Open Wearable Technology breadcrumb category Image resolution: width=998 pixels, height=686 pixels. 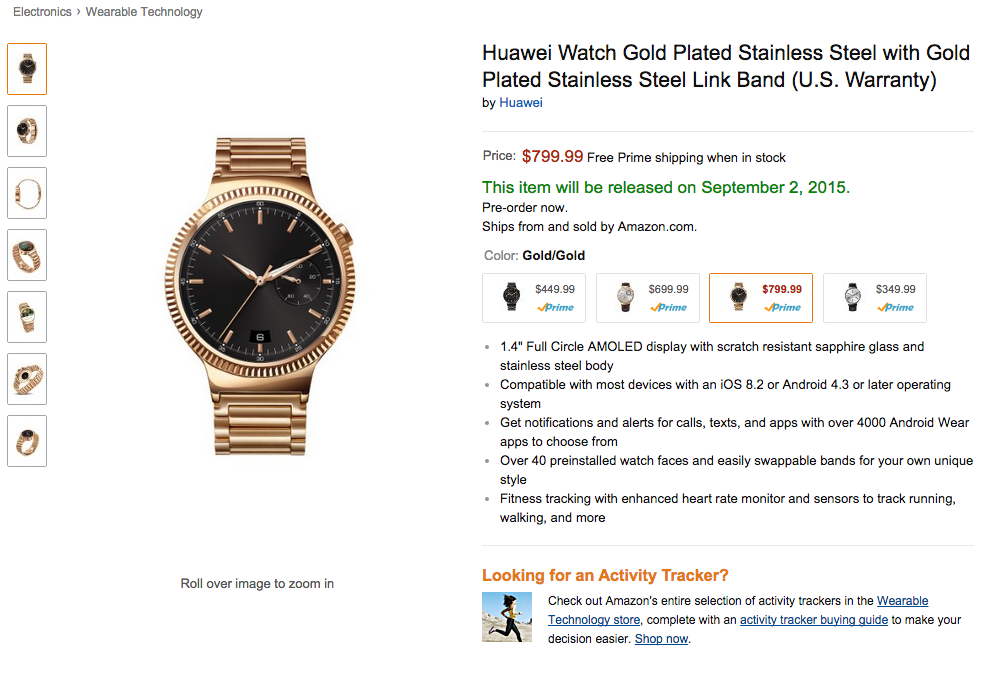(144, 12)
